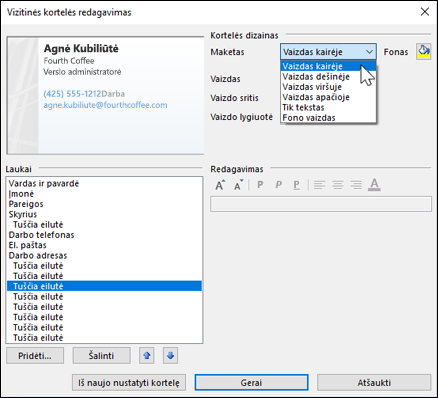Choose Tik tekstas layout option
This screenshot has width=438, height=398.
(328, 107)
